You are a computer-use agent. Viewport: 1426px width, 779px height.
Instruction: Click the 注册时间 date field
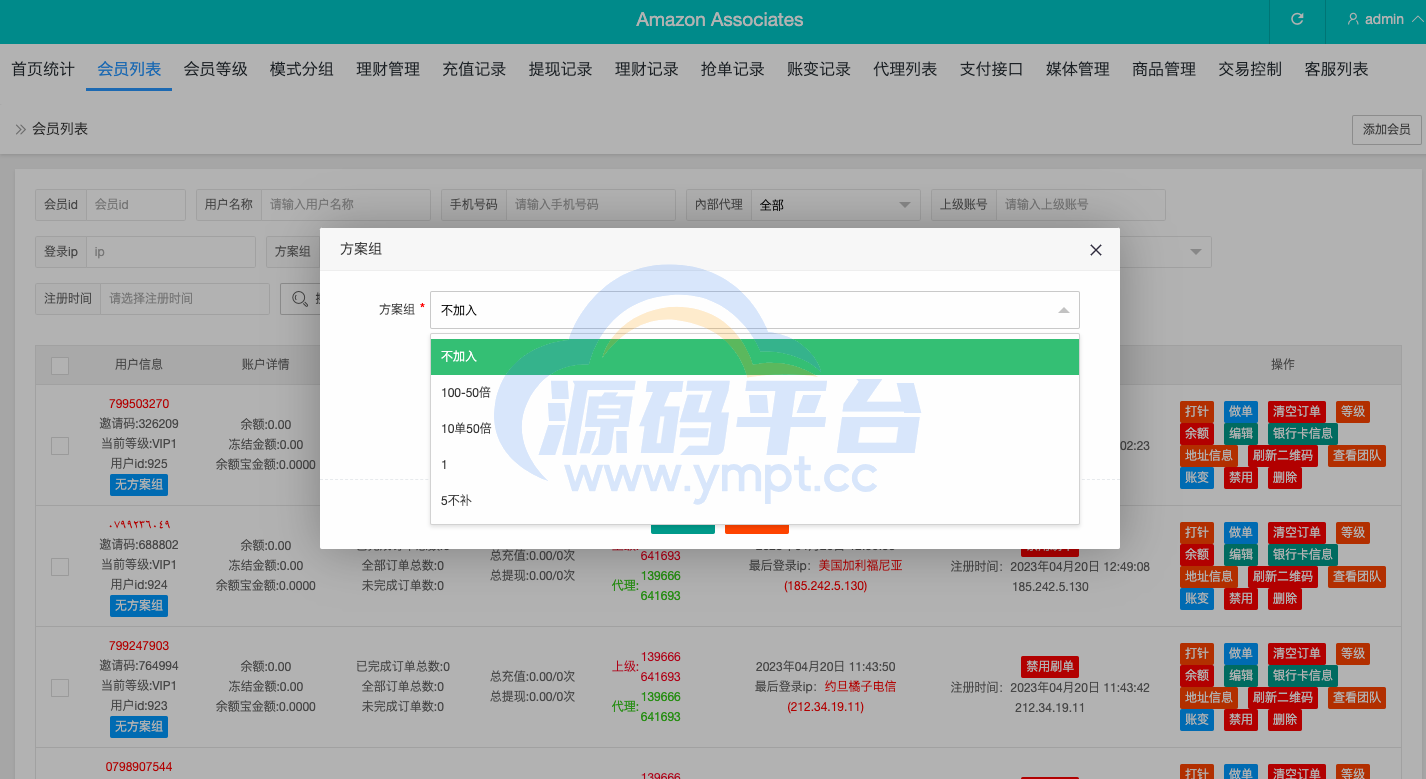tap(185, 299)
